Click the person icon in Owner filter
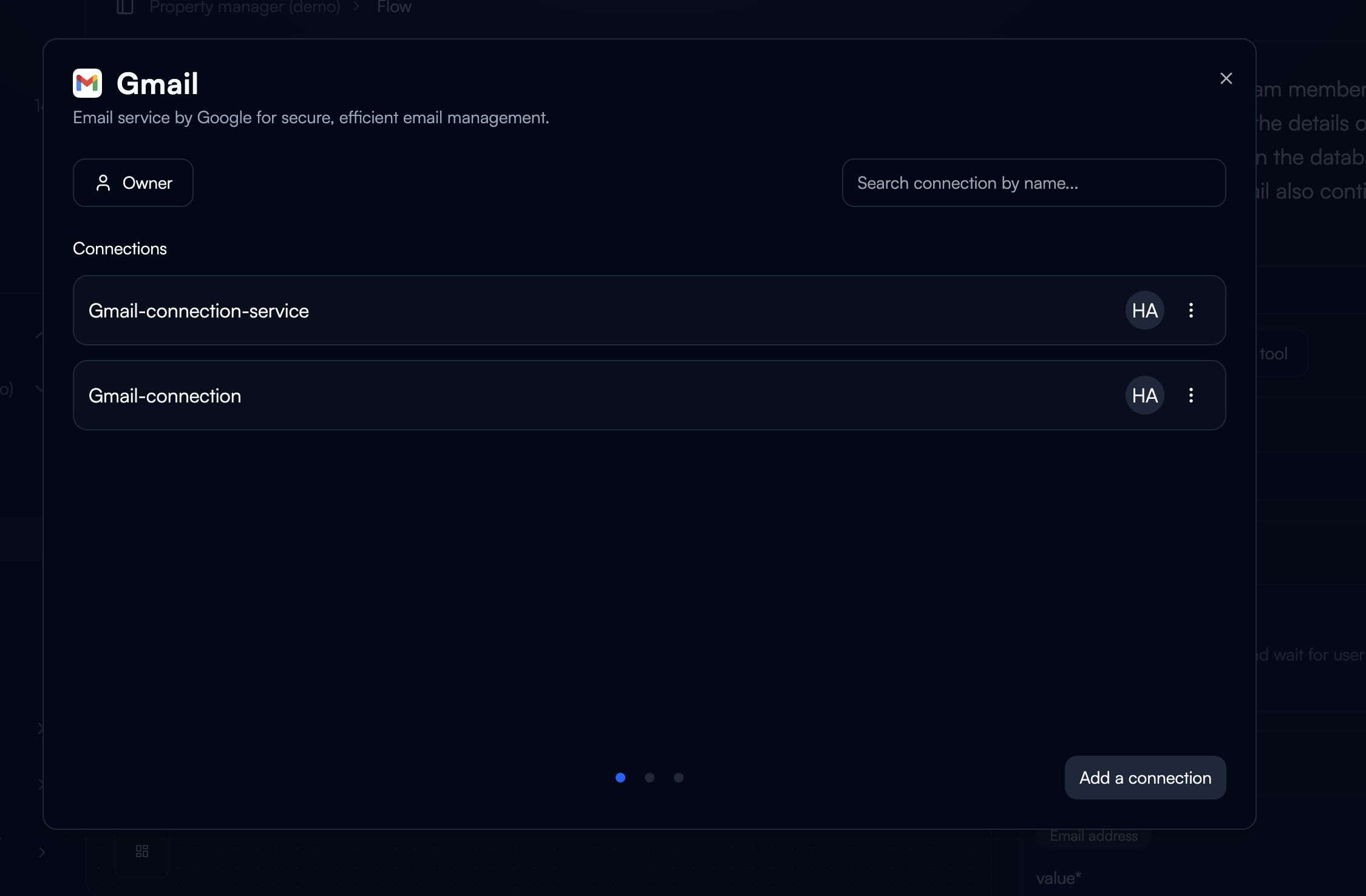Screen dimensions: 1366x896 pyautogui.click(x=103, y=183)
